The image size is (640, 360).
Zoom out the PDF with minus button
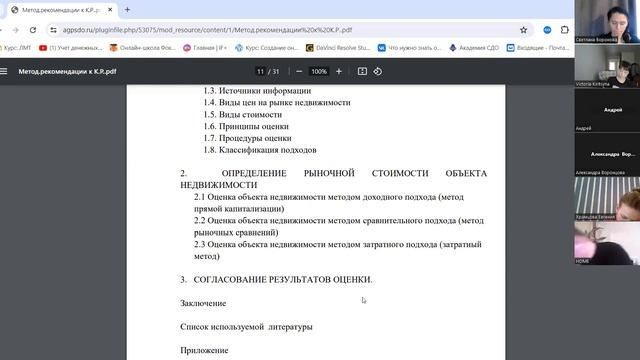(x=299, y=71)
